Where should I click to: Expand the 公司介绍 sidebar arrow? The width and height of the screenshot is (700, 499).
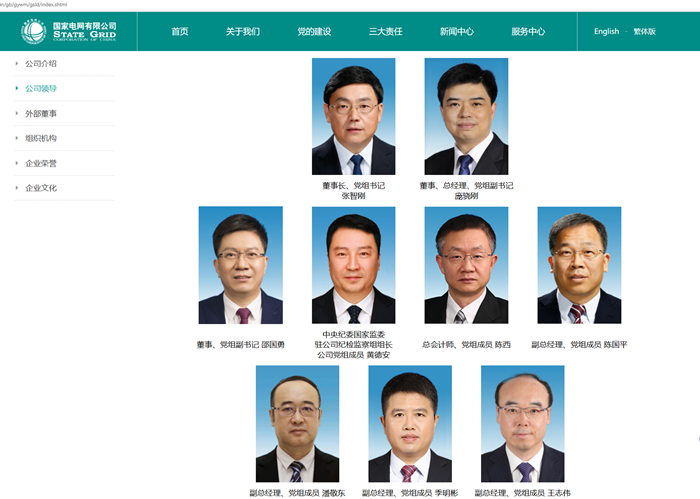click(17, 63)
